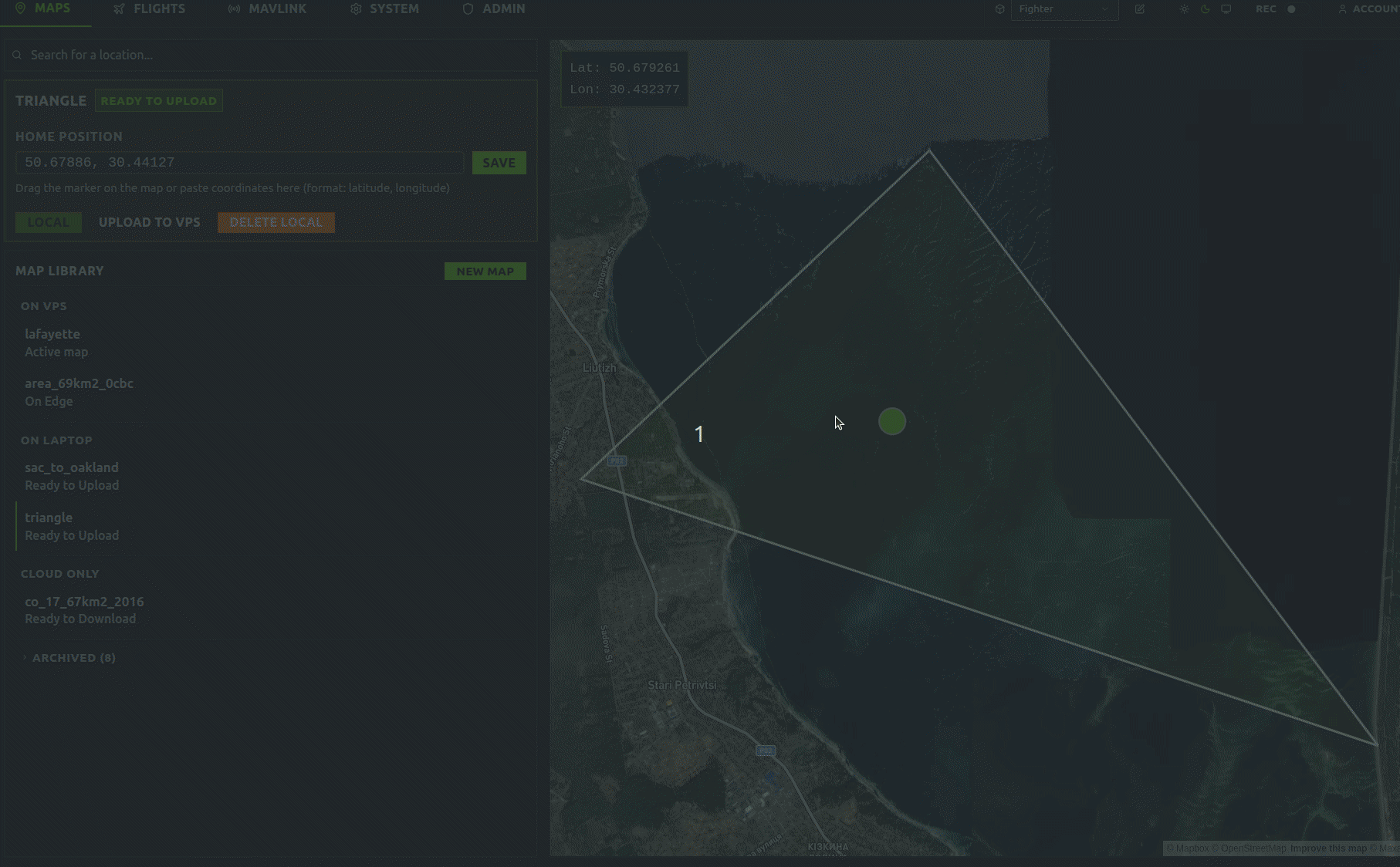This screenshot has width=1400, height=867.
Task: Open the Fighter profile dropdown
Action: (x=1064, y=9)
